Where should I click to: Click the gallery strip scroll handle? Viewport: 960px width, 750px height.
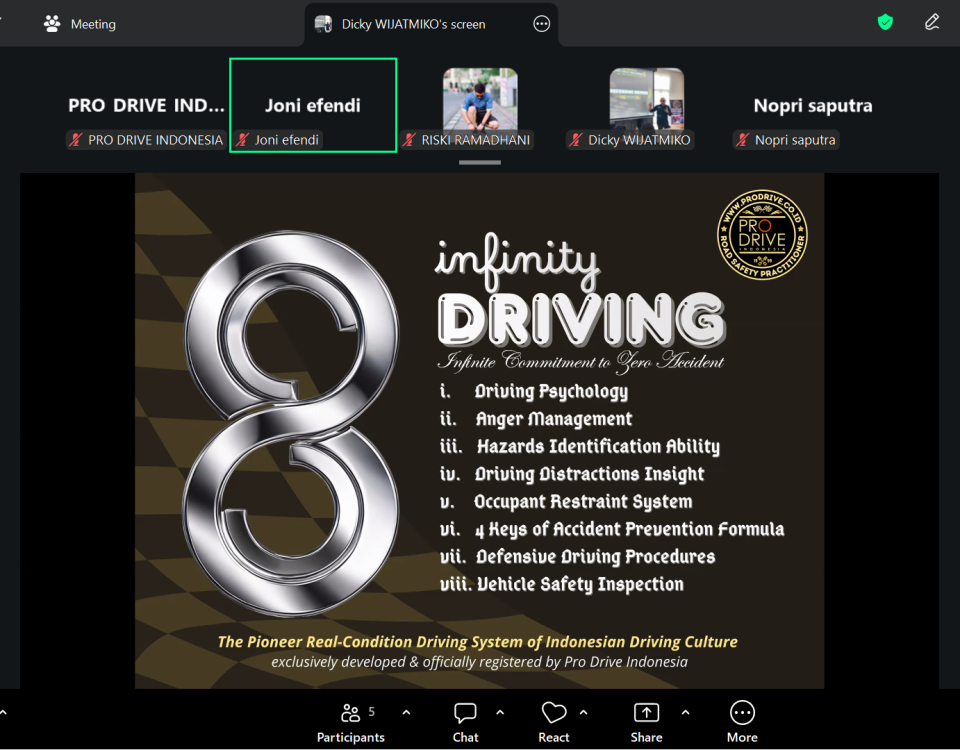(480, 162)
